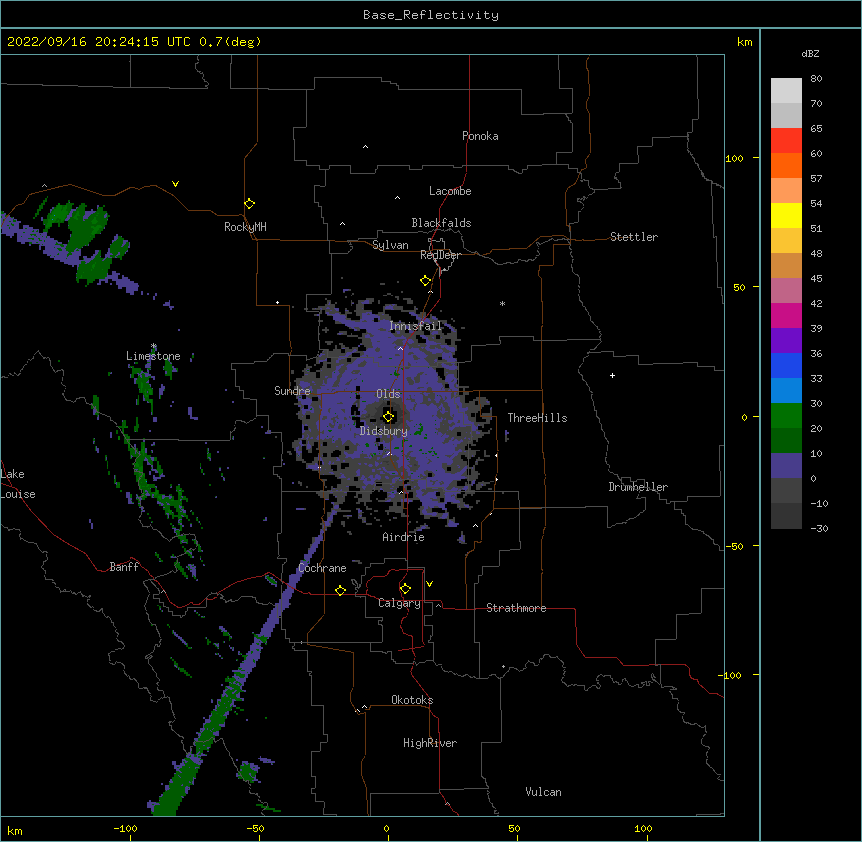Click the -100 tick on the horizontal axis

(125, 829)
